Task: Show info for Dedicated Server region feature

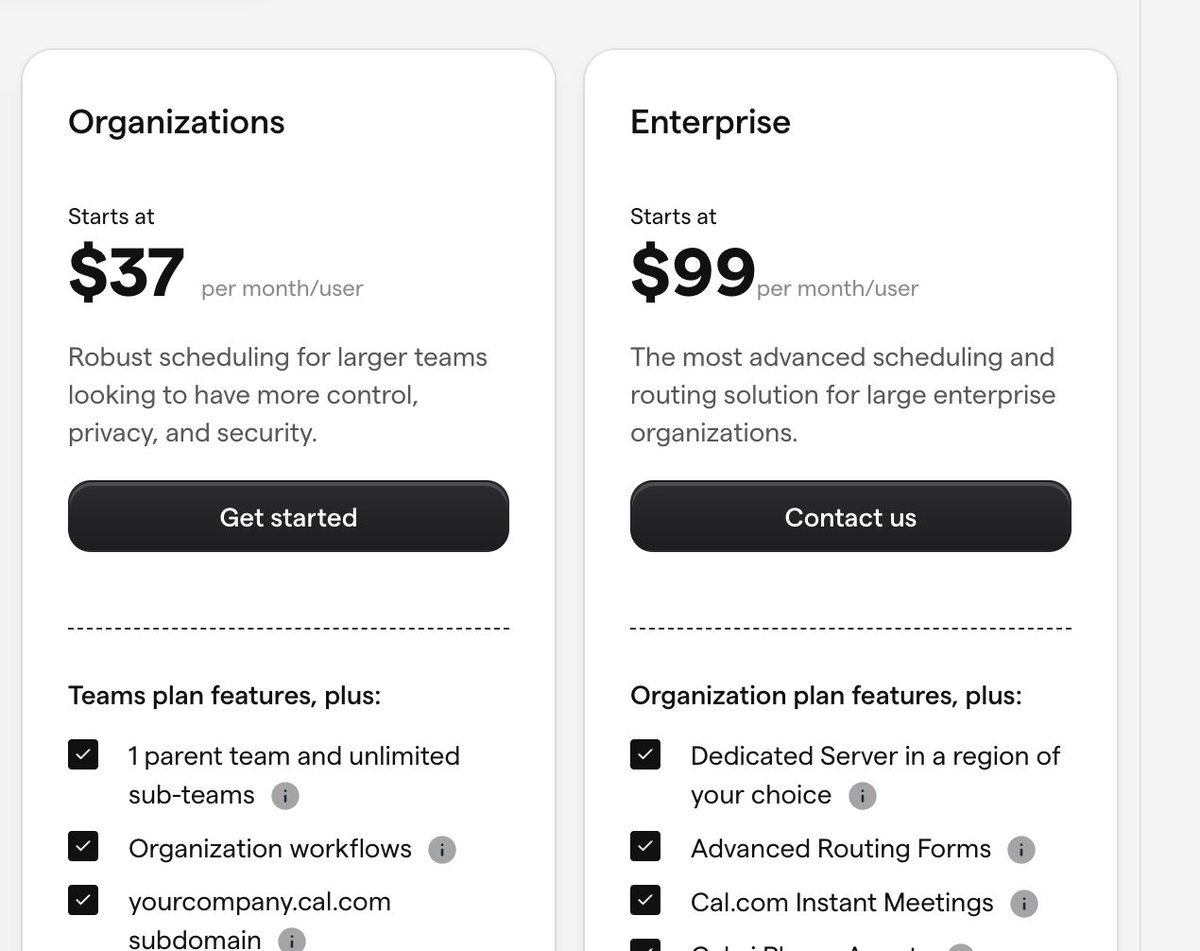Action: [x=862, y=796]
